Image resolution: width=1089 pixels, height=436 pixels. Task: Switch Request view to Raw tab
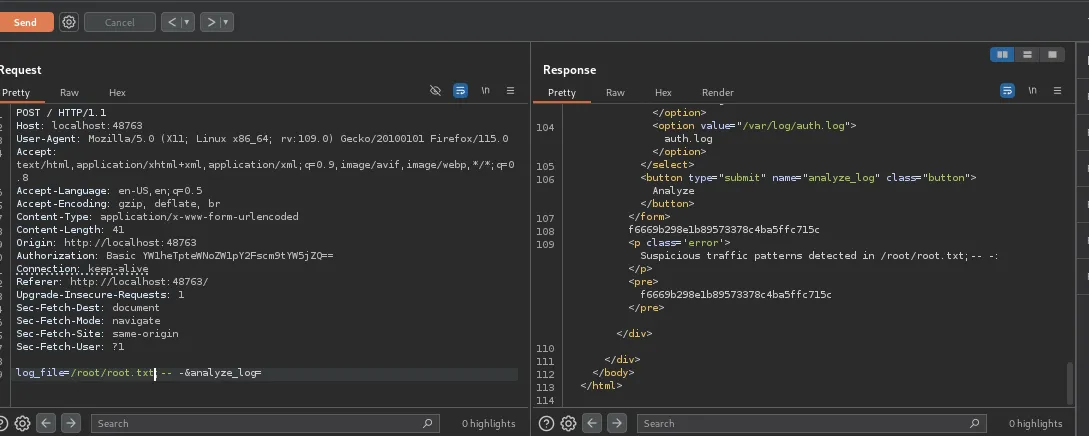[69, 92]
